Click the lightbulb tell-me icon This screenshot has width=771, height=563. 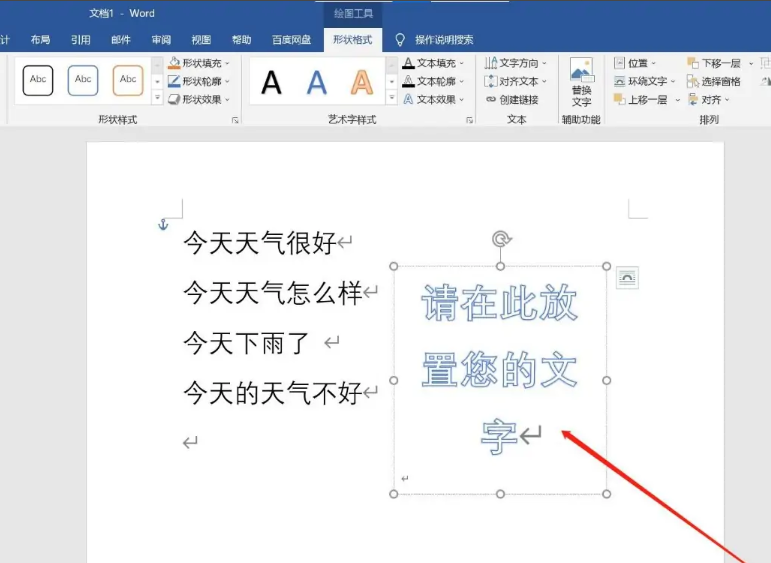(x=400, y=40)
